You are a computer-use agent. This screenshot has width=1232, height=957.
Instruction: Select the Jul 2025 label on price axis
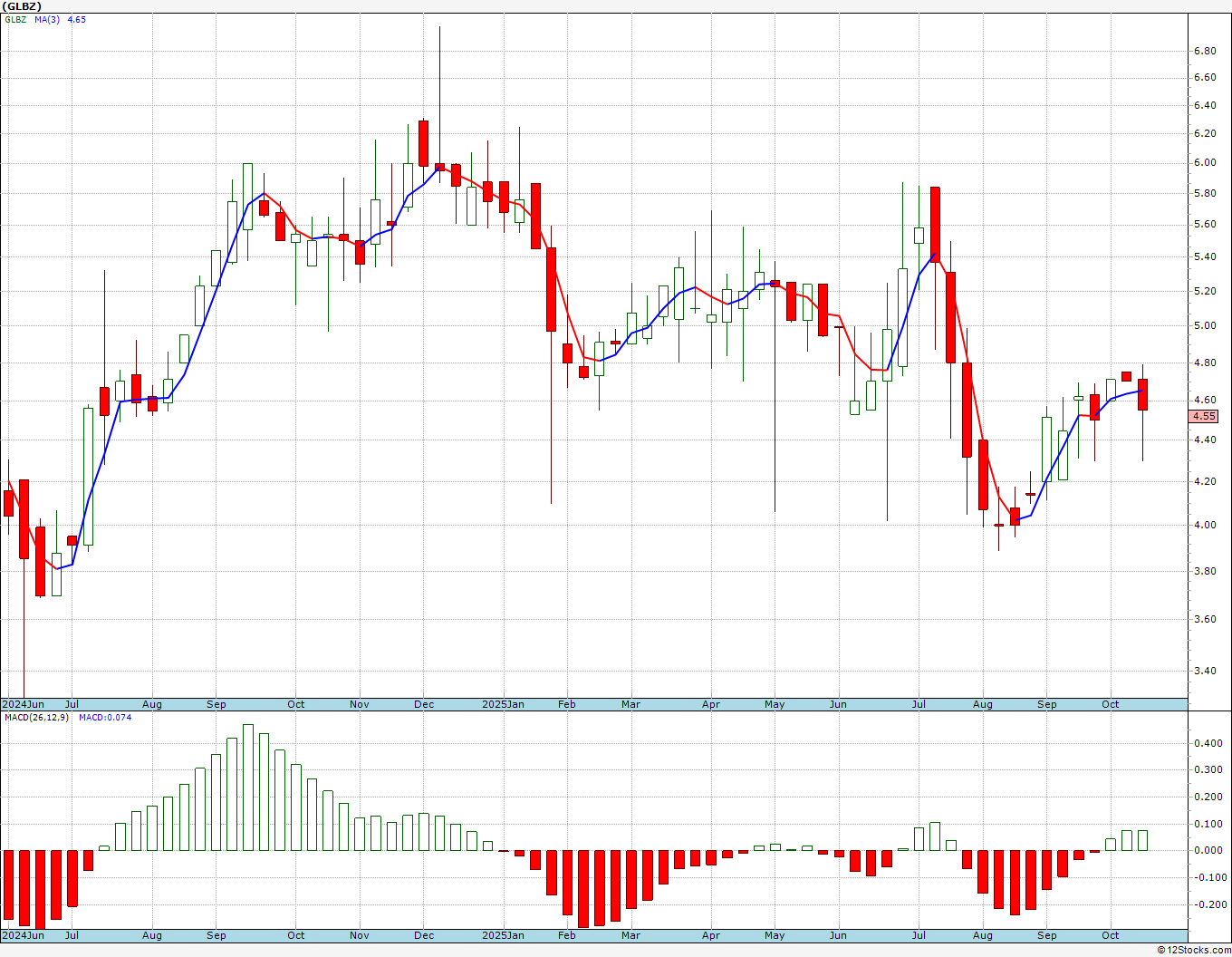pos(919,704)
